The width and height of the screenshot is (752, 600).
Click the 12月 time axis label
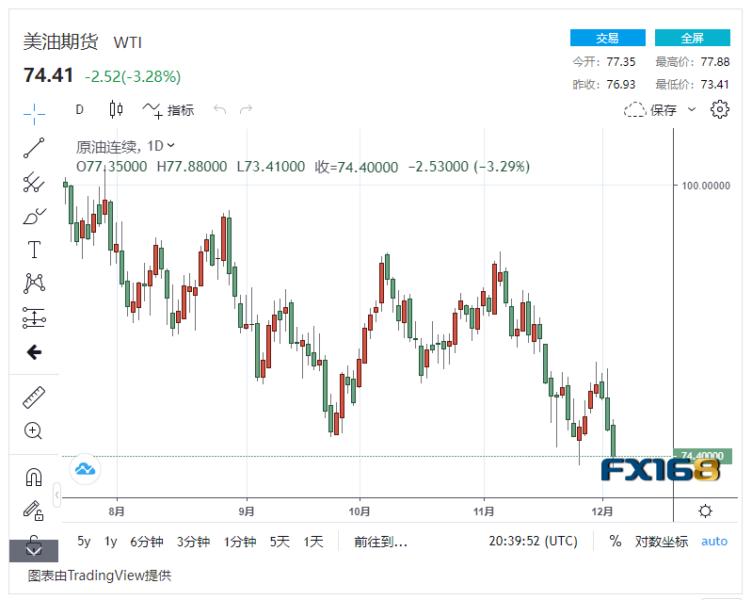click(602, 511)
